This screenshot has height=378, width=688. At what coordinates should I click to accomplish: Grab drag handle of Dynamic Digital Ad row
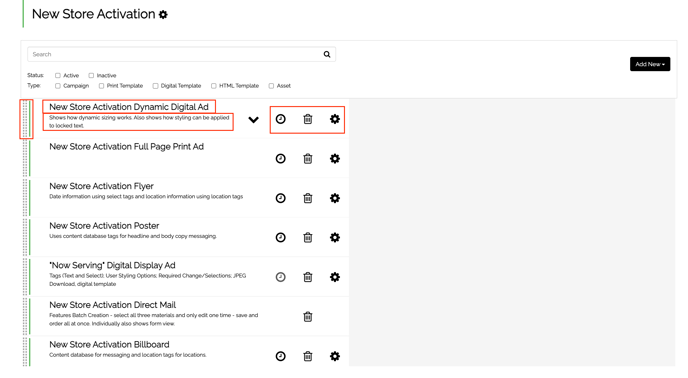tap(25, 119)
